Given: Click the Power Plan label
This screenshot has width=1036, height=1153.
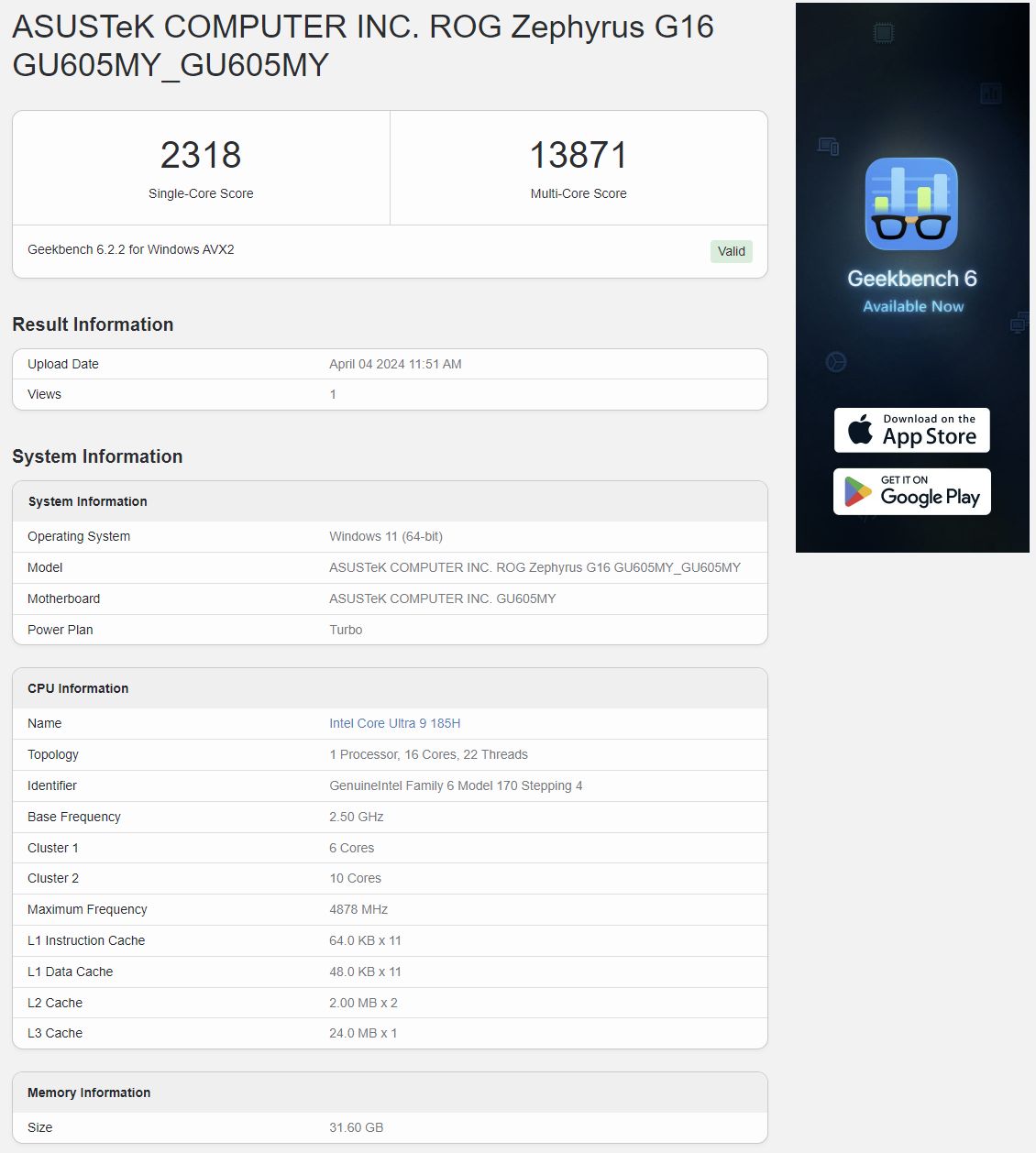Looking at the screenshot, I should 60,630.
